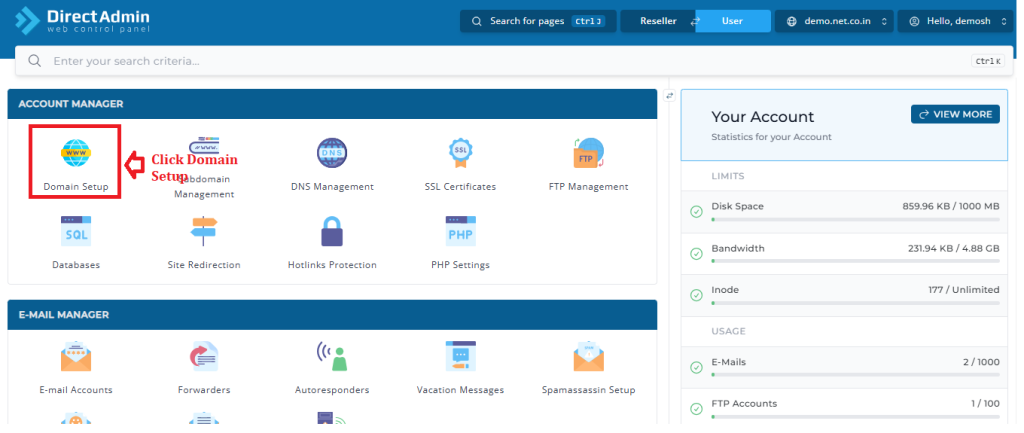1024x433 pixels.
Task: Click the magnifier icon in search bar
Action: tap(35, 61)
